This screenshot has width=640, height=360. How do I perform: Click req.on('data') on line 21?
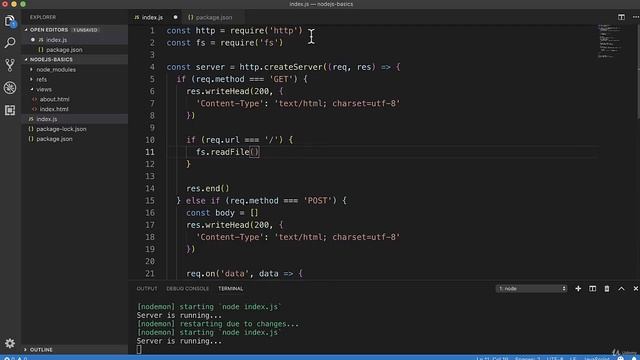[x=244, y=273]
